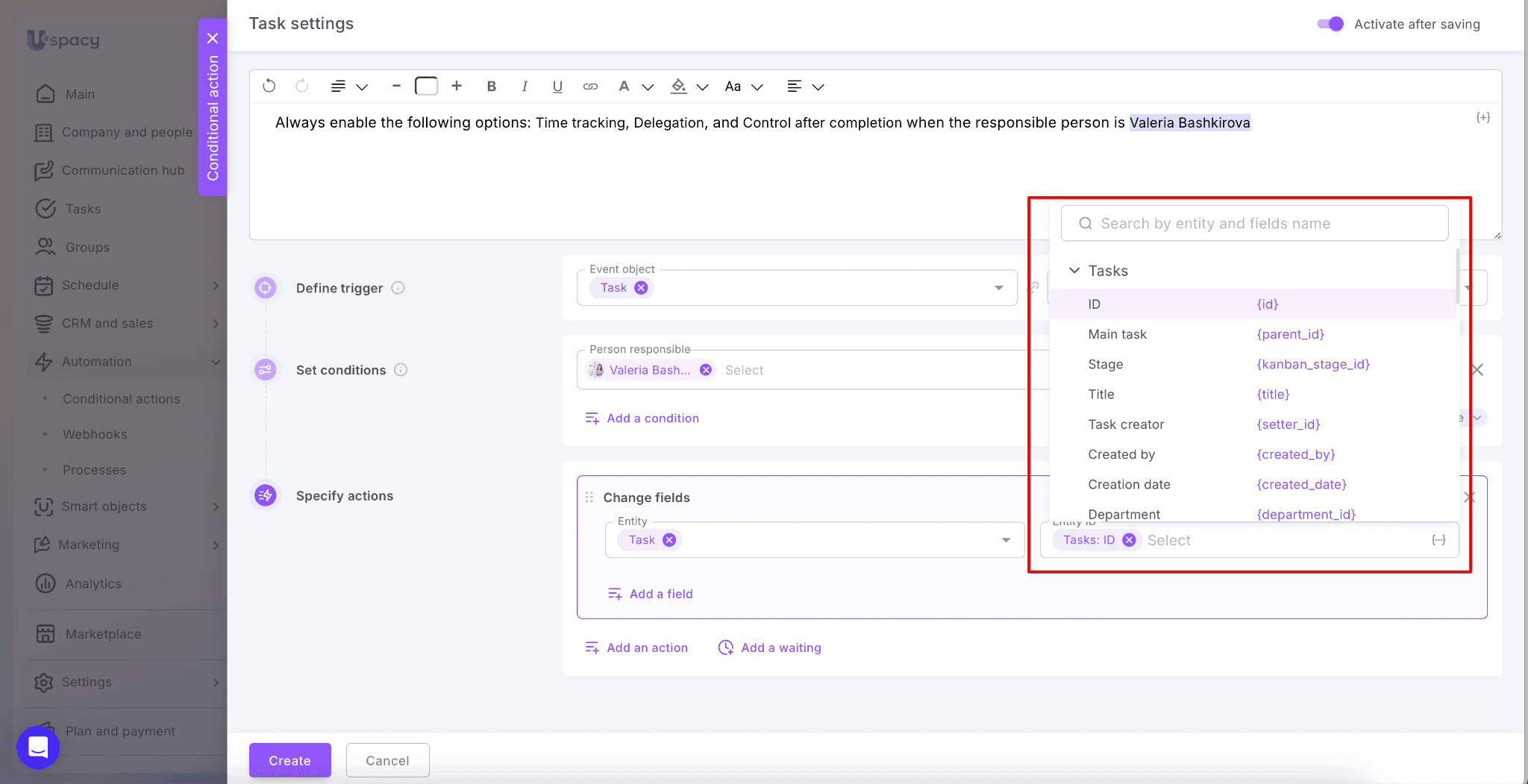Open the Event object dropdown

(998, 288)
